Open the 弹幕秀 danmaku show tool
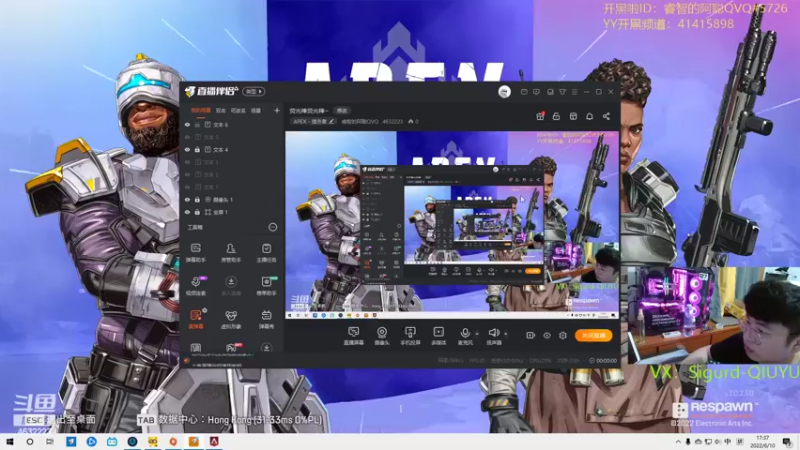 (266, 319)
